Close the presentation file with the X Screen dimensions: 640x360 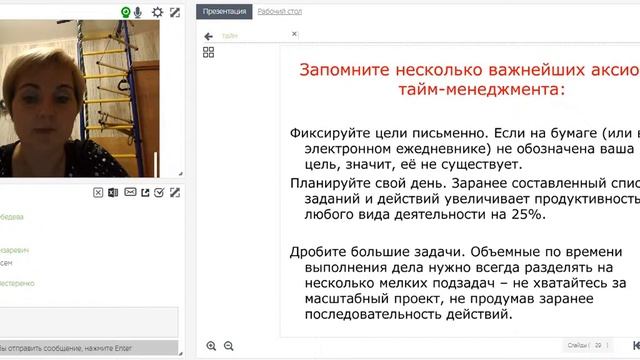click(x=294, y=34)
